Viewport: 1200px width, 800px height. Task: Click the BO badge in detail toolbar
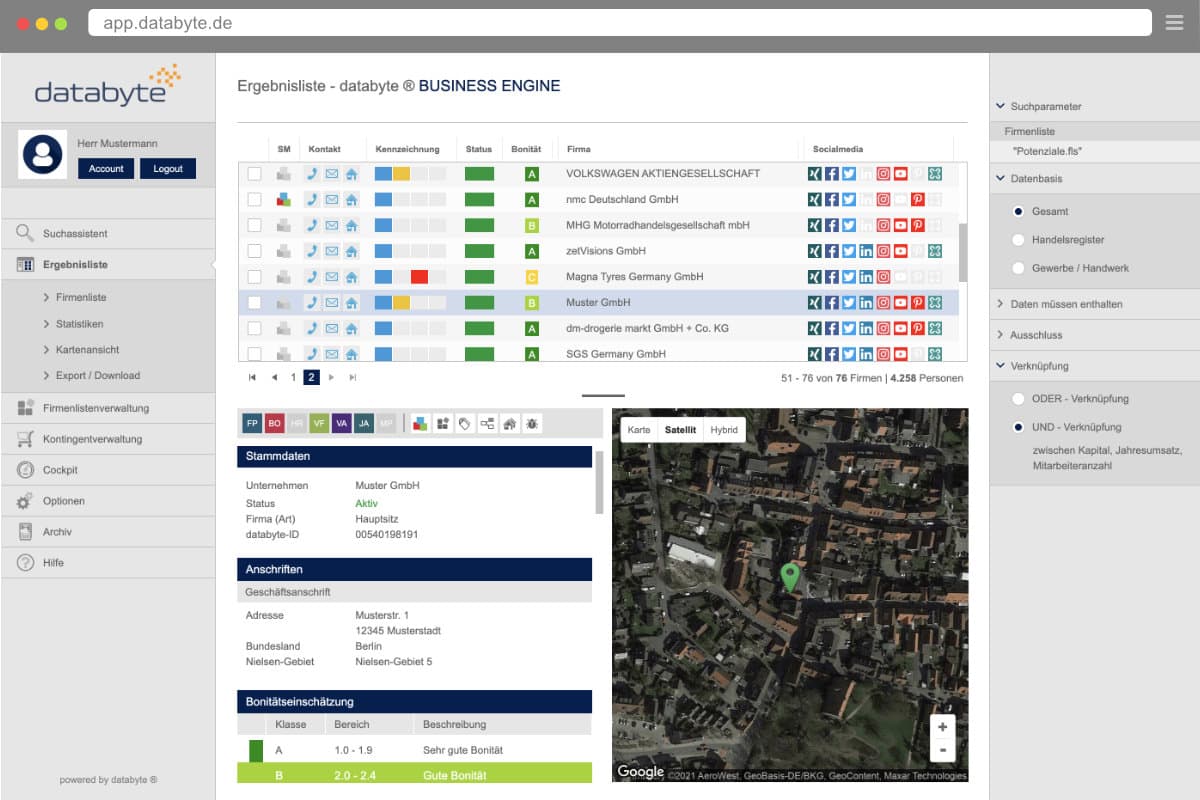click(x=274, y=423)
